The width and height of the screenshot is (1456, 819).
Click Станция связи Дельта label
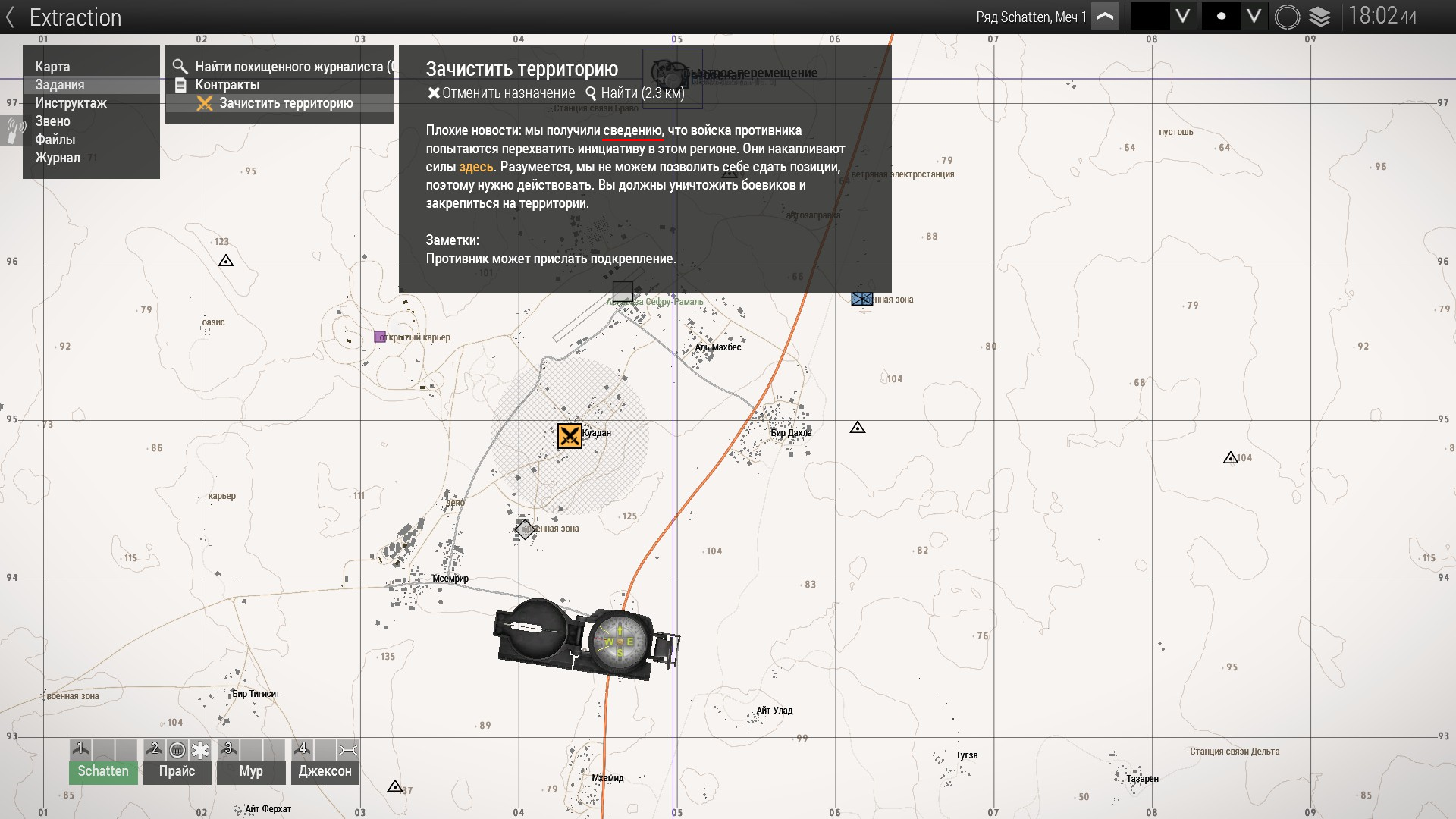tap(1235, 752)
